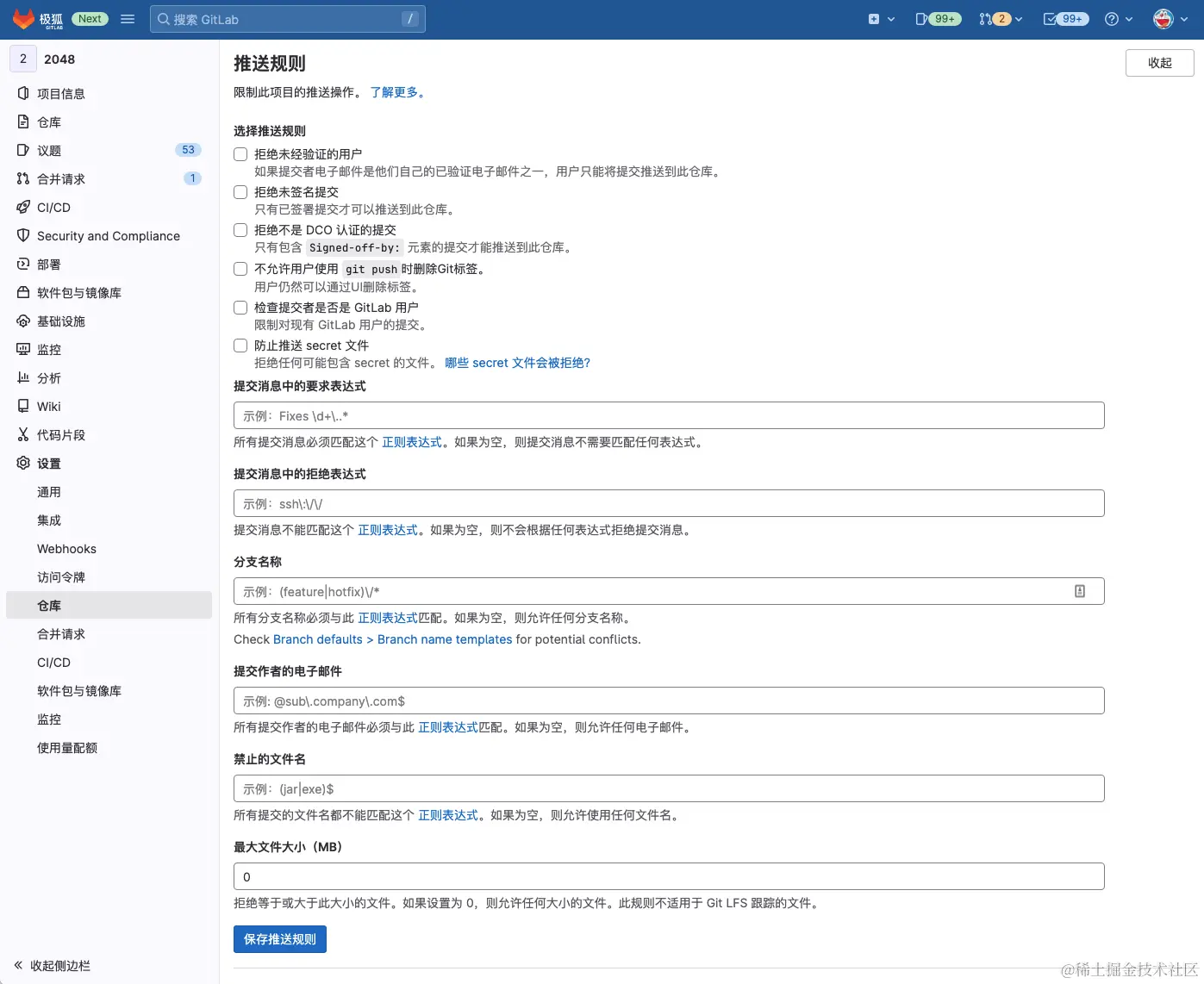Click the 2048 project avatar
1204x984 pixels.
pos(23,59)
